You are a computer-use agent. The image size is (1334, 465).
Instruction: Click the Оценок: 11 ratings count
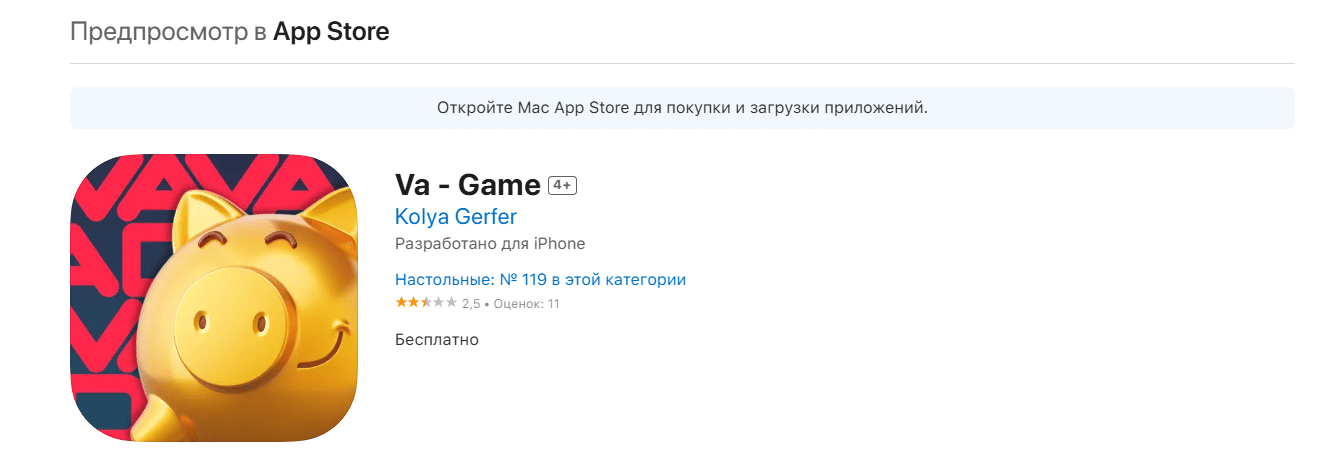click(524, 304)
